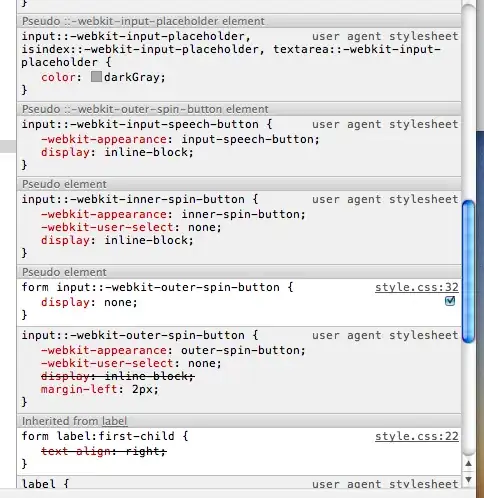Open the style.css:32 source link

(417, 287)
